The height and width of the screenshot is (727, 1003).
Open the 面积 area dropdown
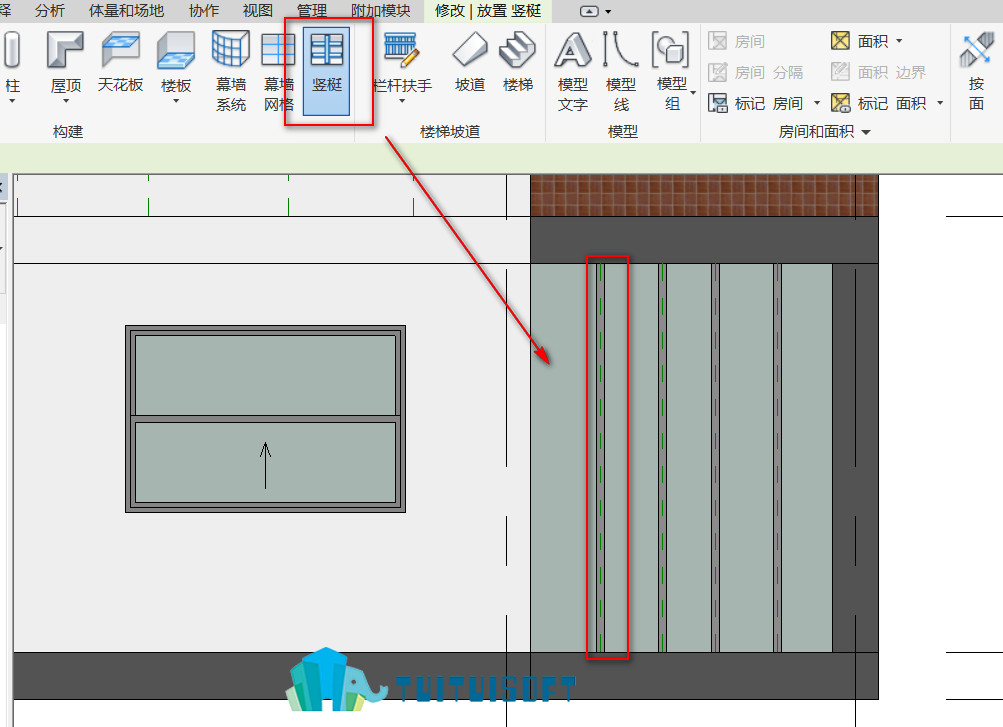899,41
